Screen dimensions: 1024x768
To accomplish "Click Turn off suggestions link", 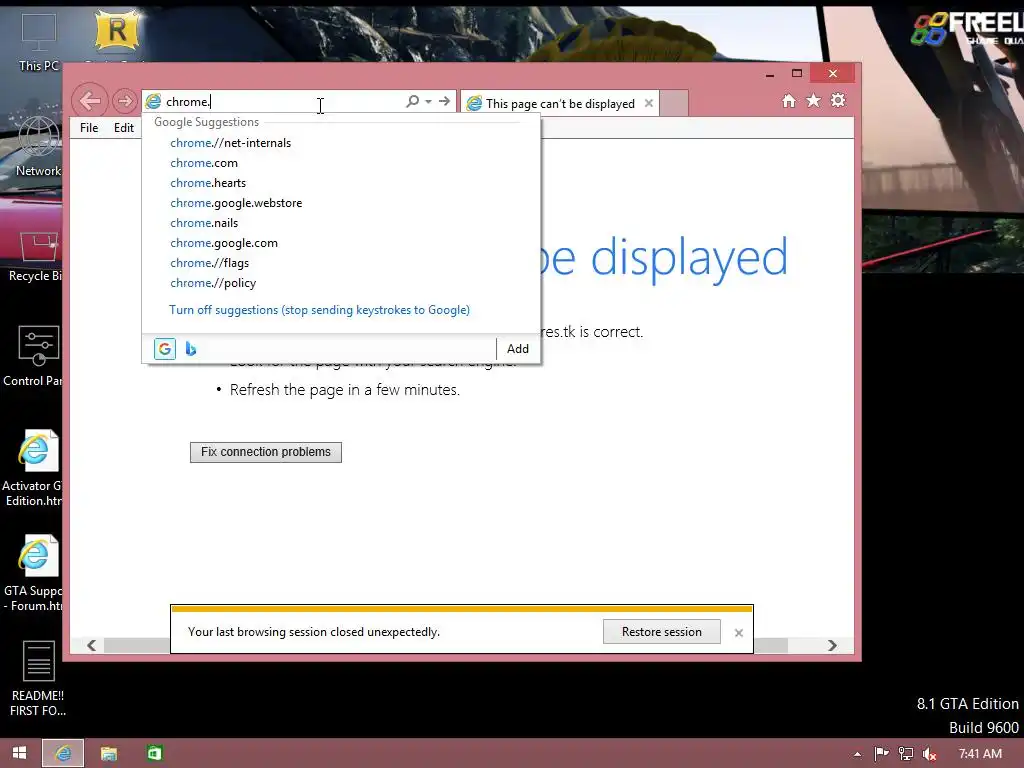I will click(319, 310).
